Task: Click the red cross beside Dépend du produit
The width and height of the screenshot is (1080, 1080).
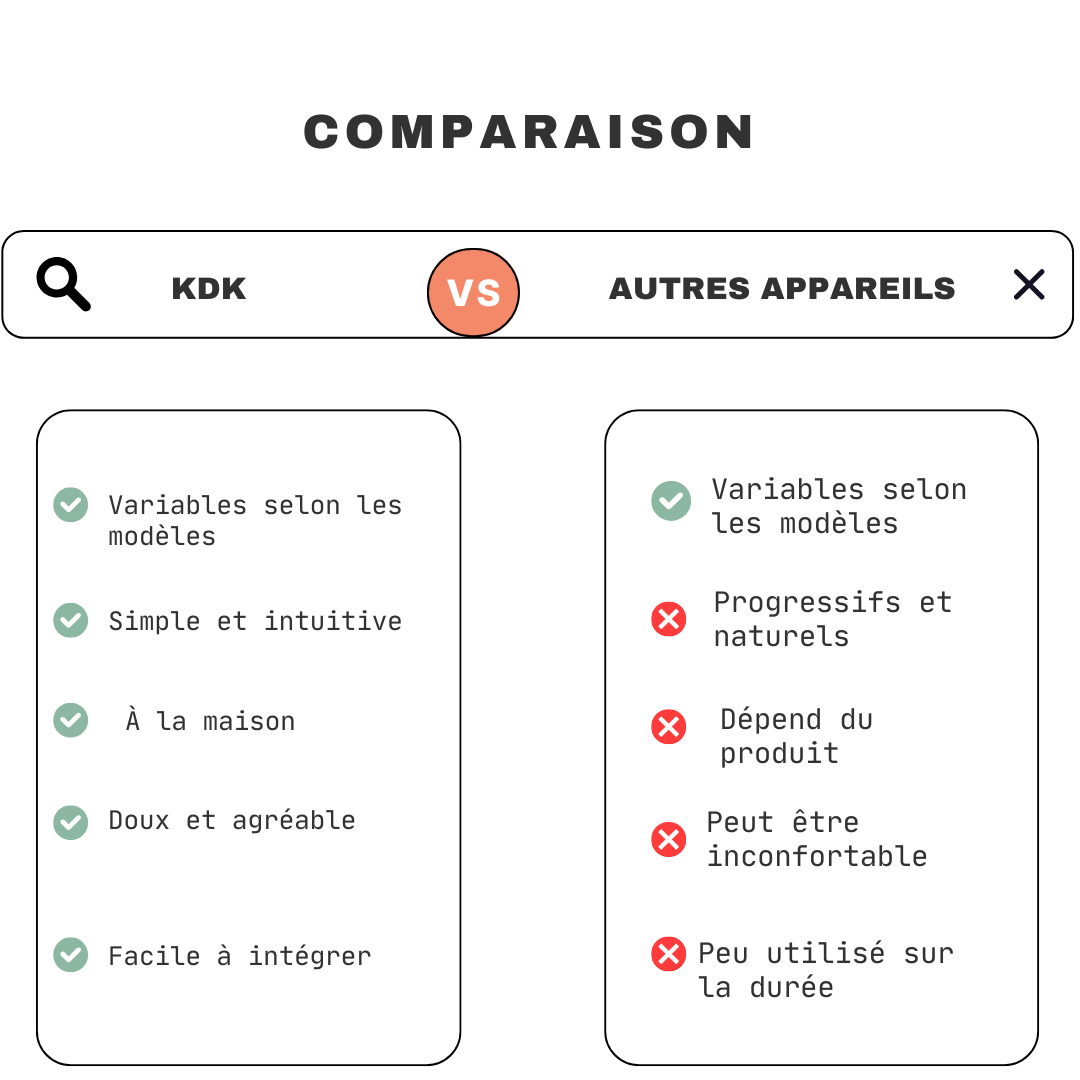Action: click(668, 727)
